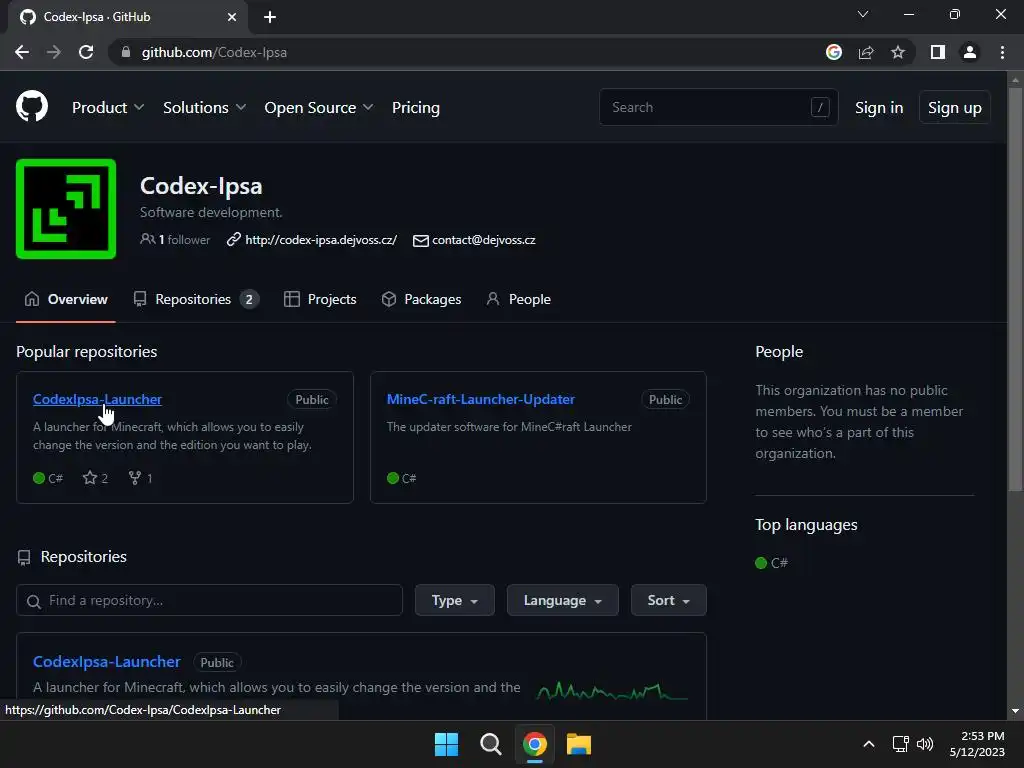Open the Pricing page
This screenshot has width=1024, height=768.
tap(415, 108)
